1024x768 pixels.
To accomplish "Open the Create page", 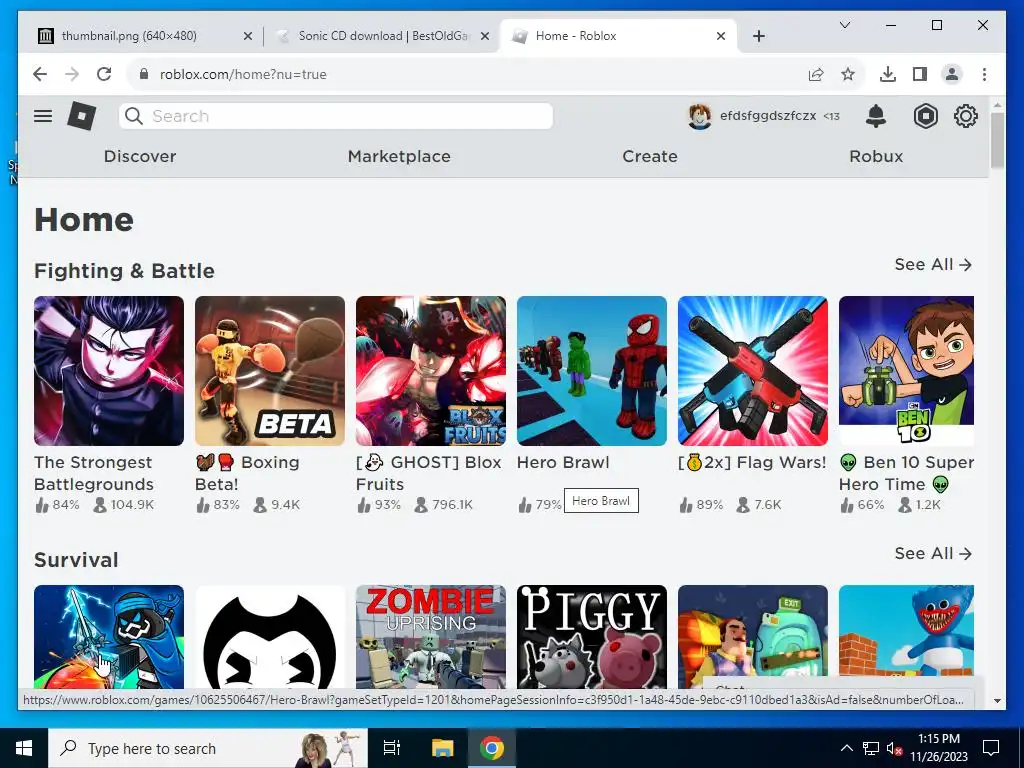I will [x=650, y=157].
